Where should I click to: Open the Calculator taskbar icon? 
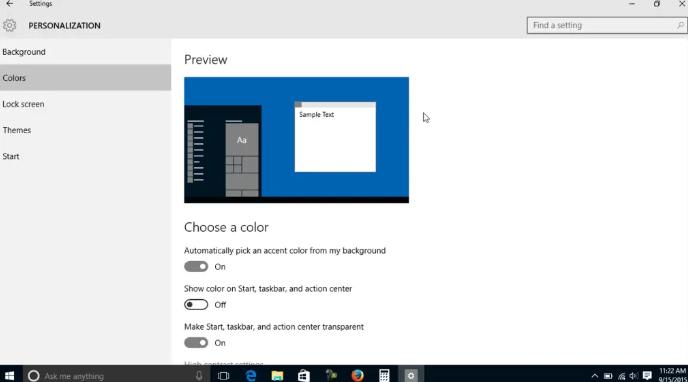384,376
